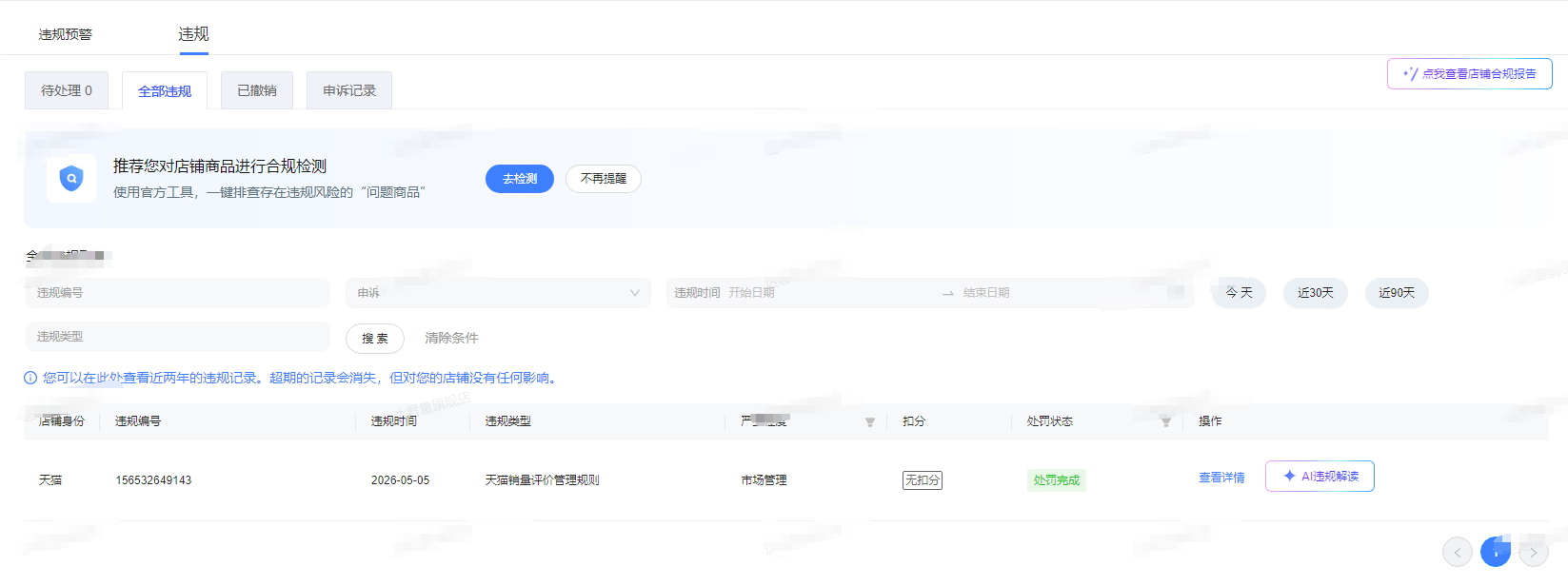The width and height of the screenshot is (1568, 586).
Task: Filter by 近90天
Action: (x=1397, y=293)
